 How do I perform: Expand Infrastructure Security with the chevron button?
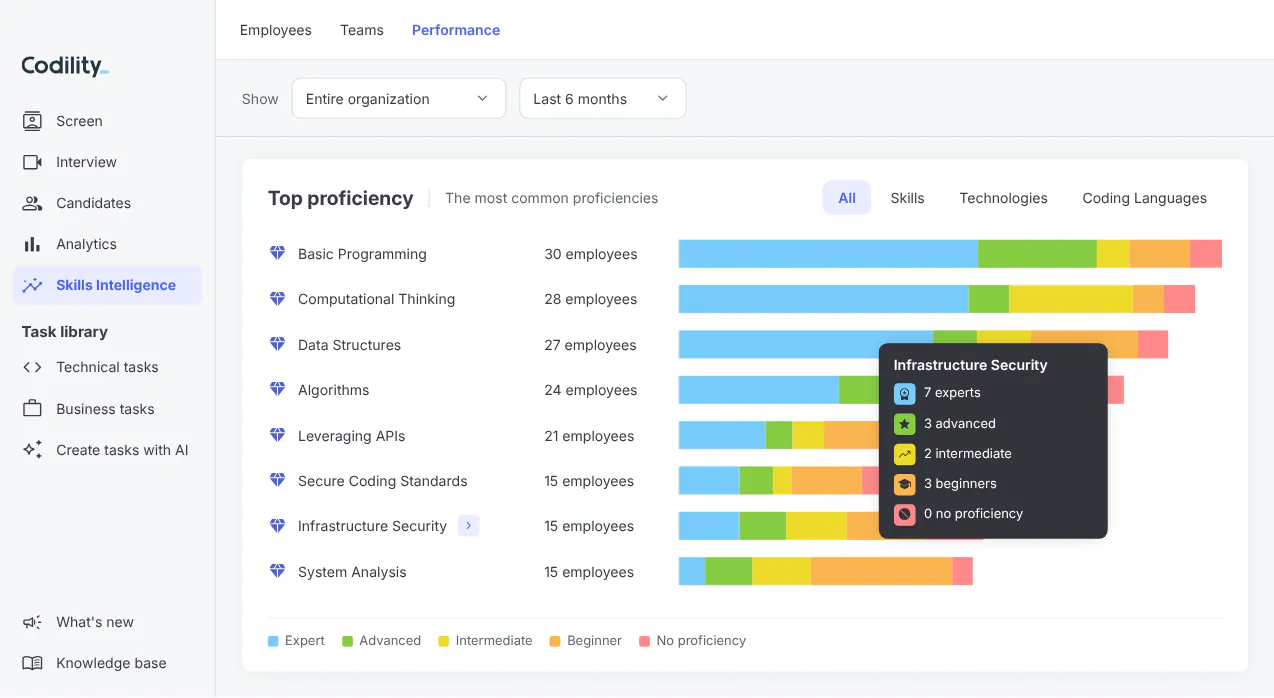coord(469,525)
